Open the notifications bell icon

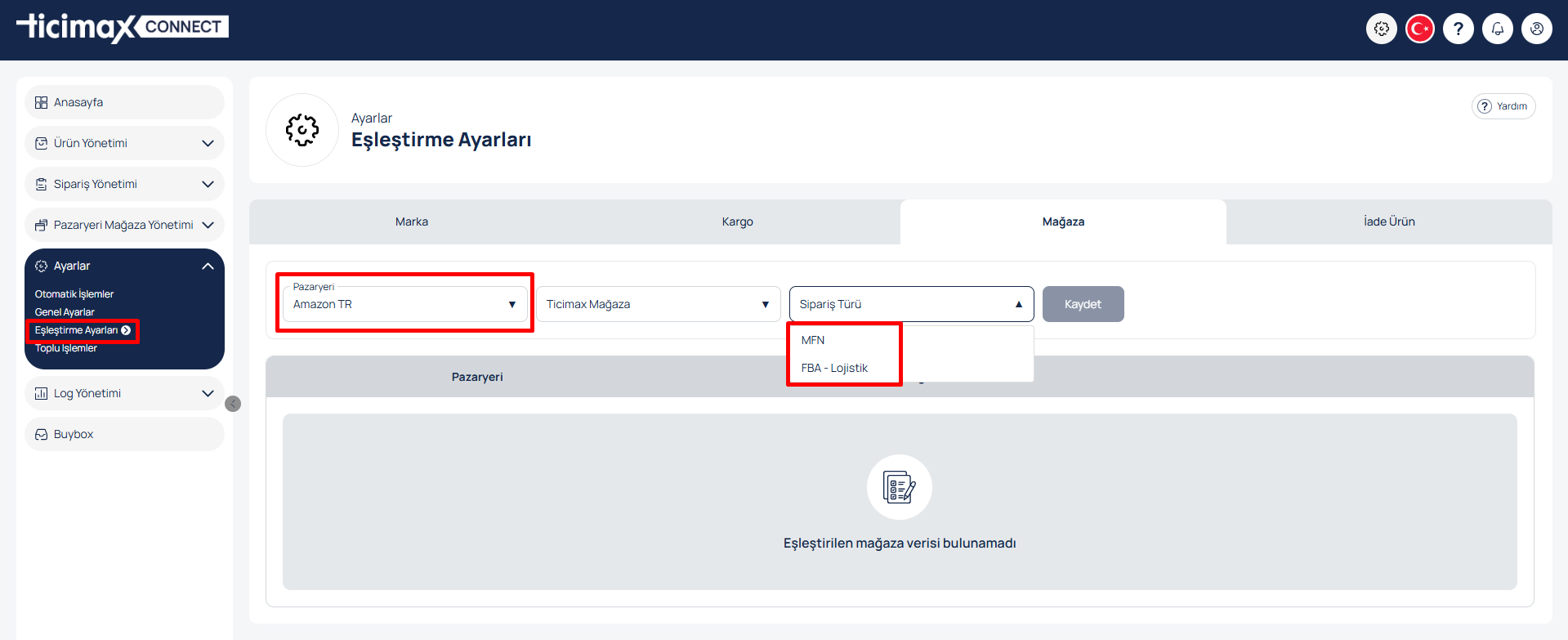[1498, 29]
